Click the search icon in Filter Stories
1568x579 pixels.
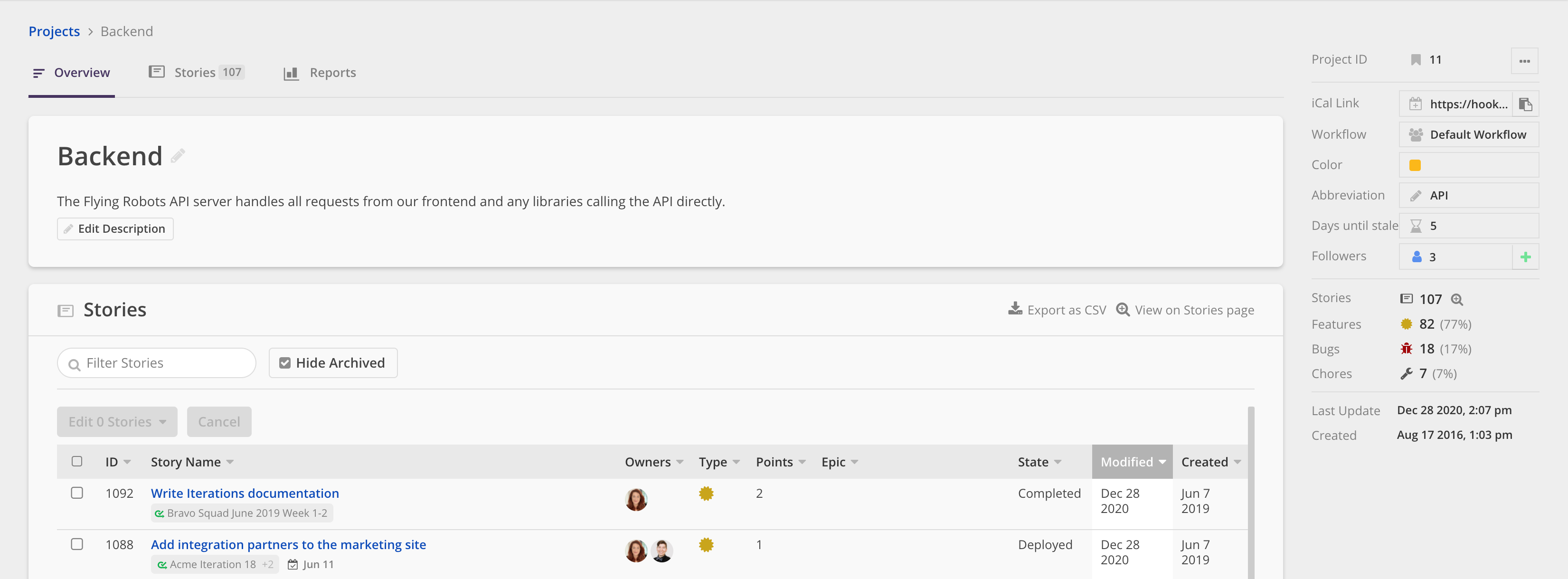pos(74,365)
